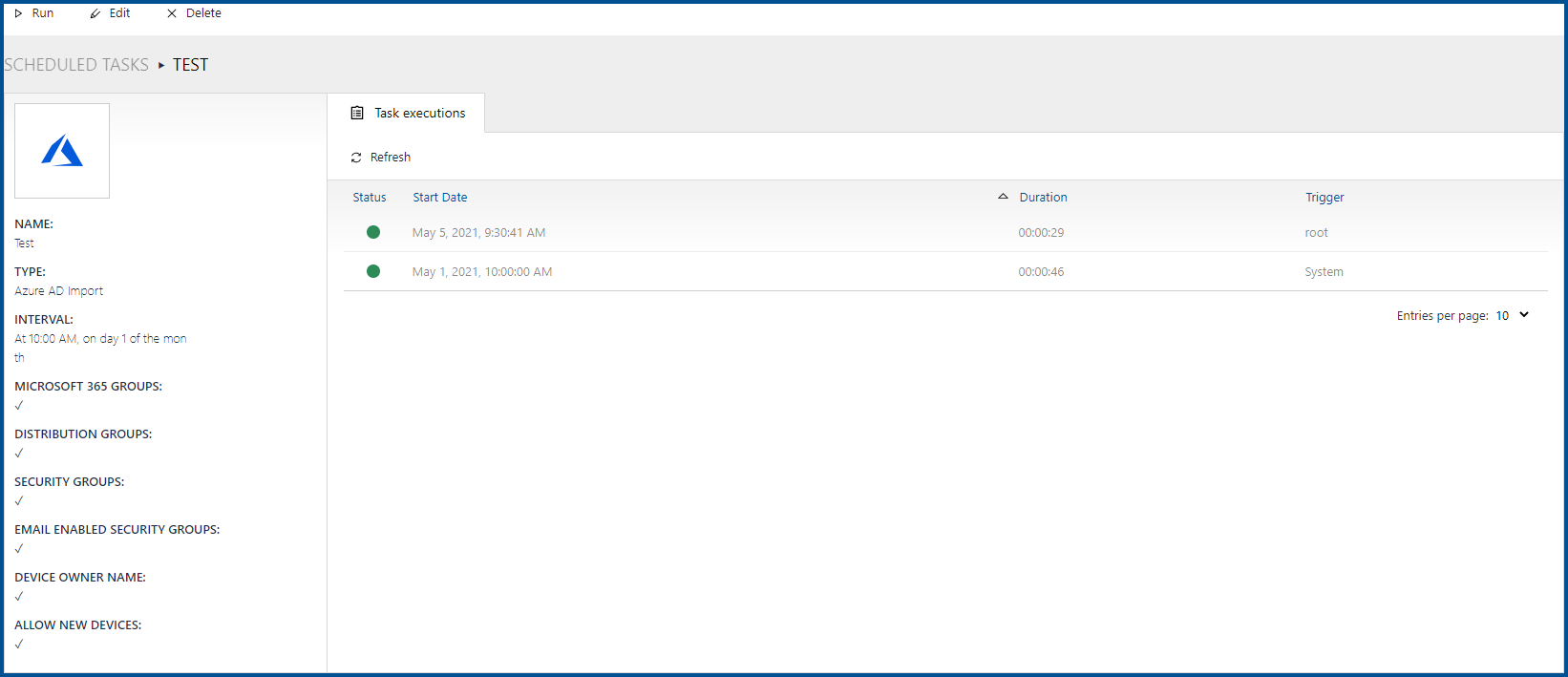
Task: Click the Azure AD Import type value
Action: tap(58, 291)
